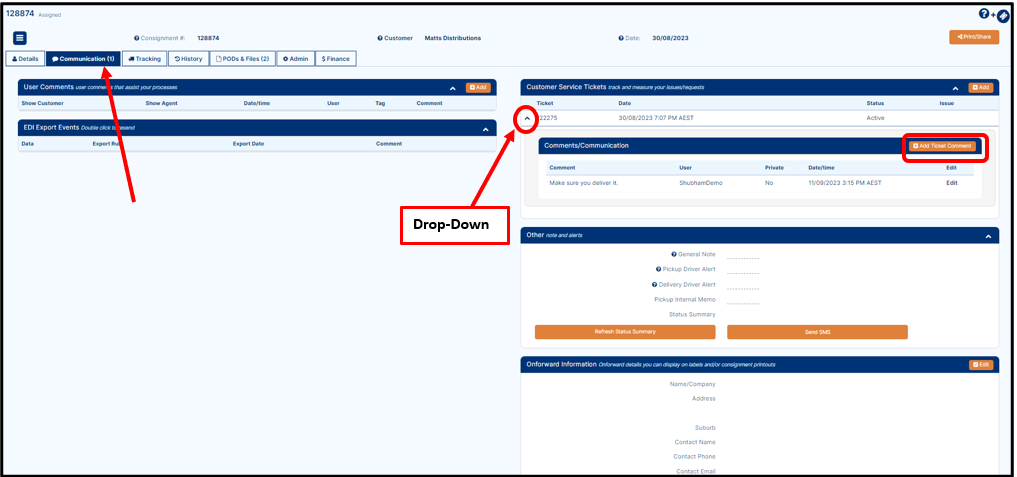Screen dimensions: 1017x477
Task: Click help icon next to Date label
Action: 620,38
